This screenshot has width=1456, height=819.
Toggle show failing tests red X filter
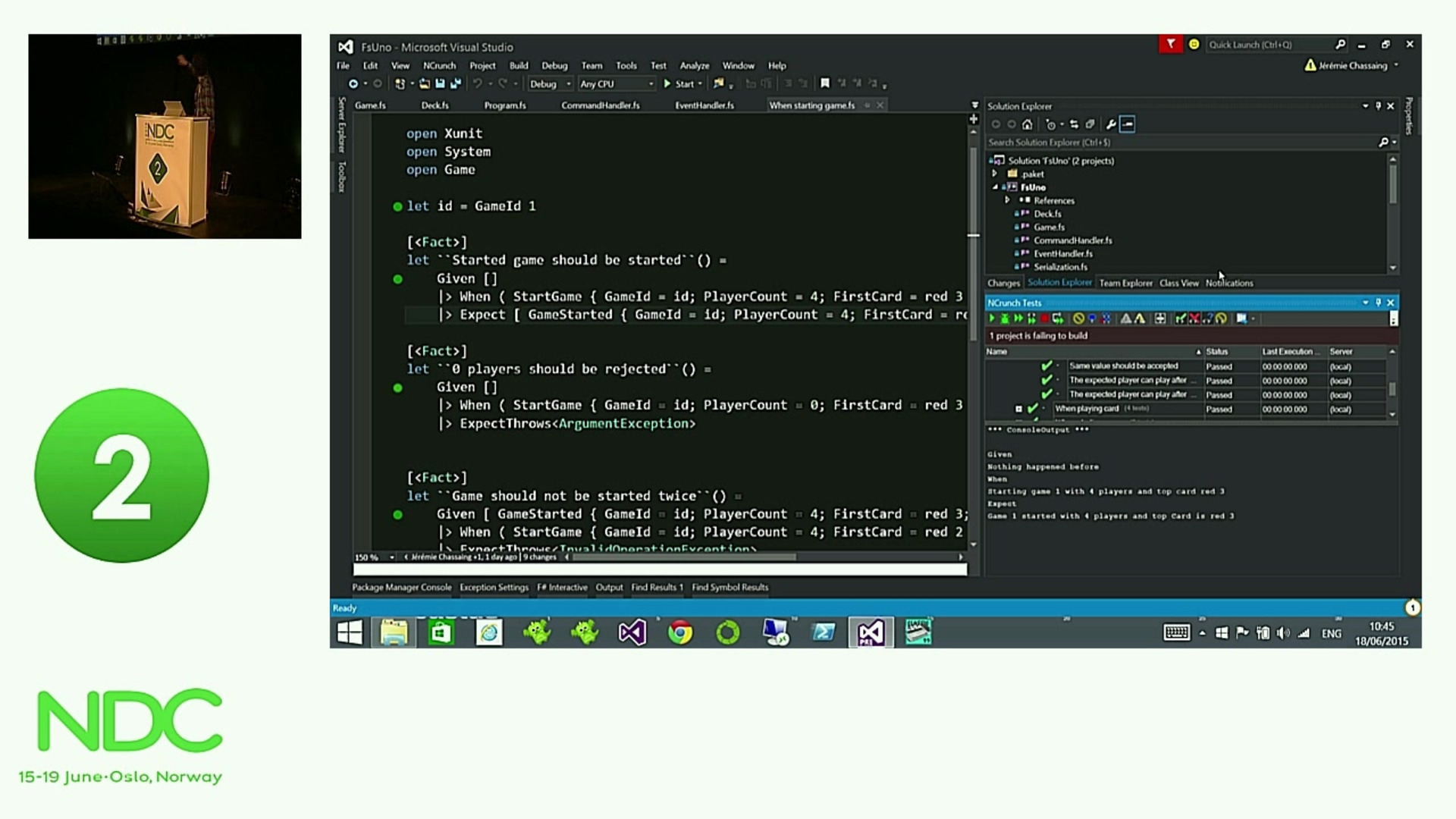[x=1194, y=319]
